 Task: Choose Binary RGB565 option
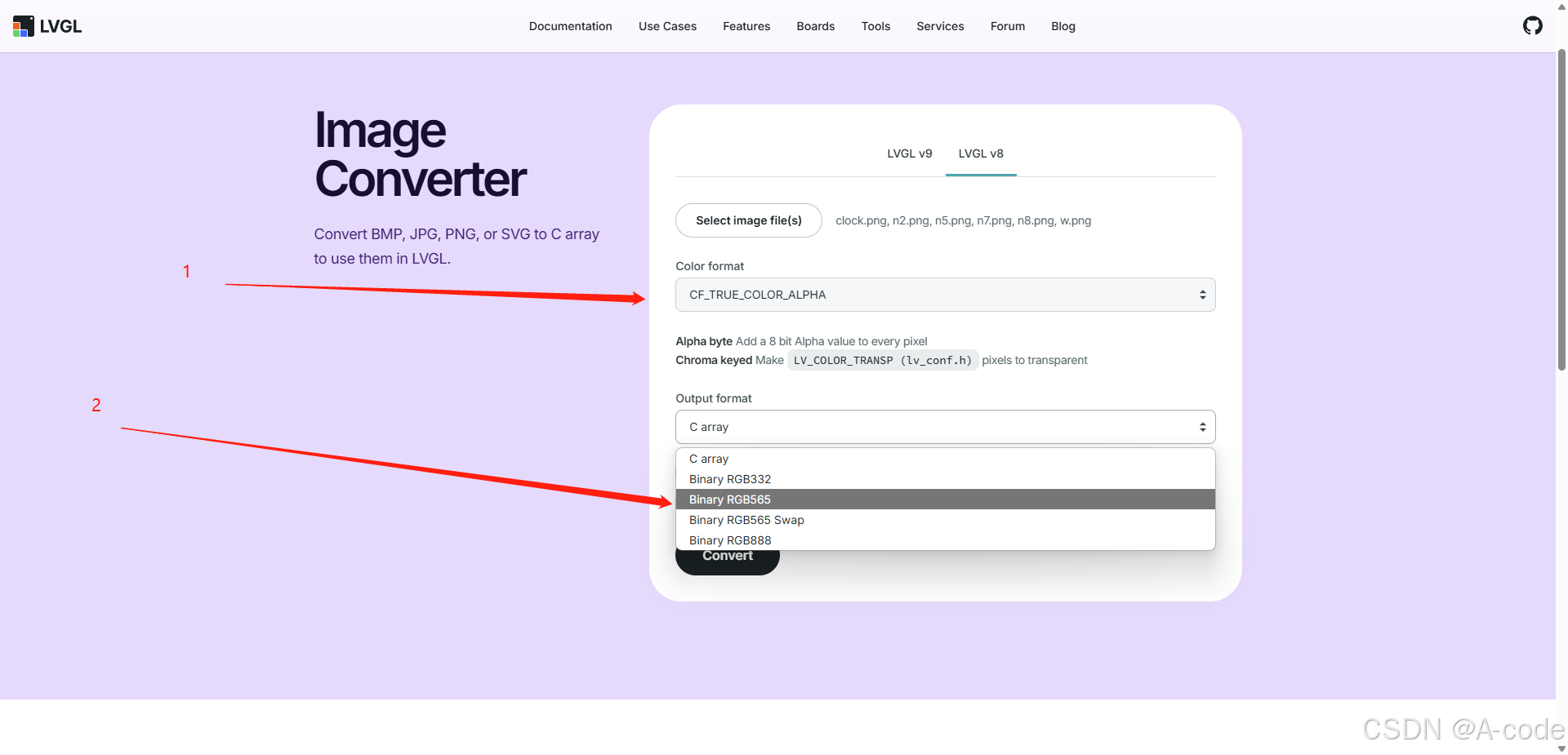pos(945,500)
